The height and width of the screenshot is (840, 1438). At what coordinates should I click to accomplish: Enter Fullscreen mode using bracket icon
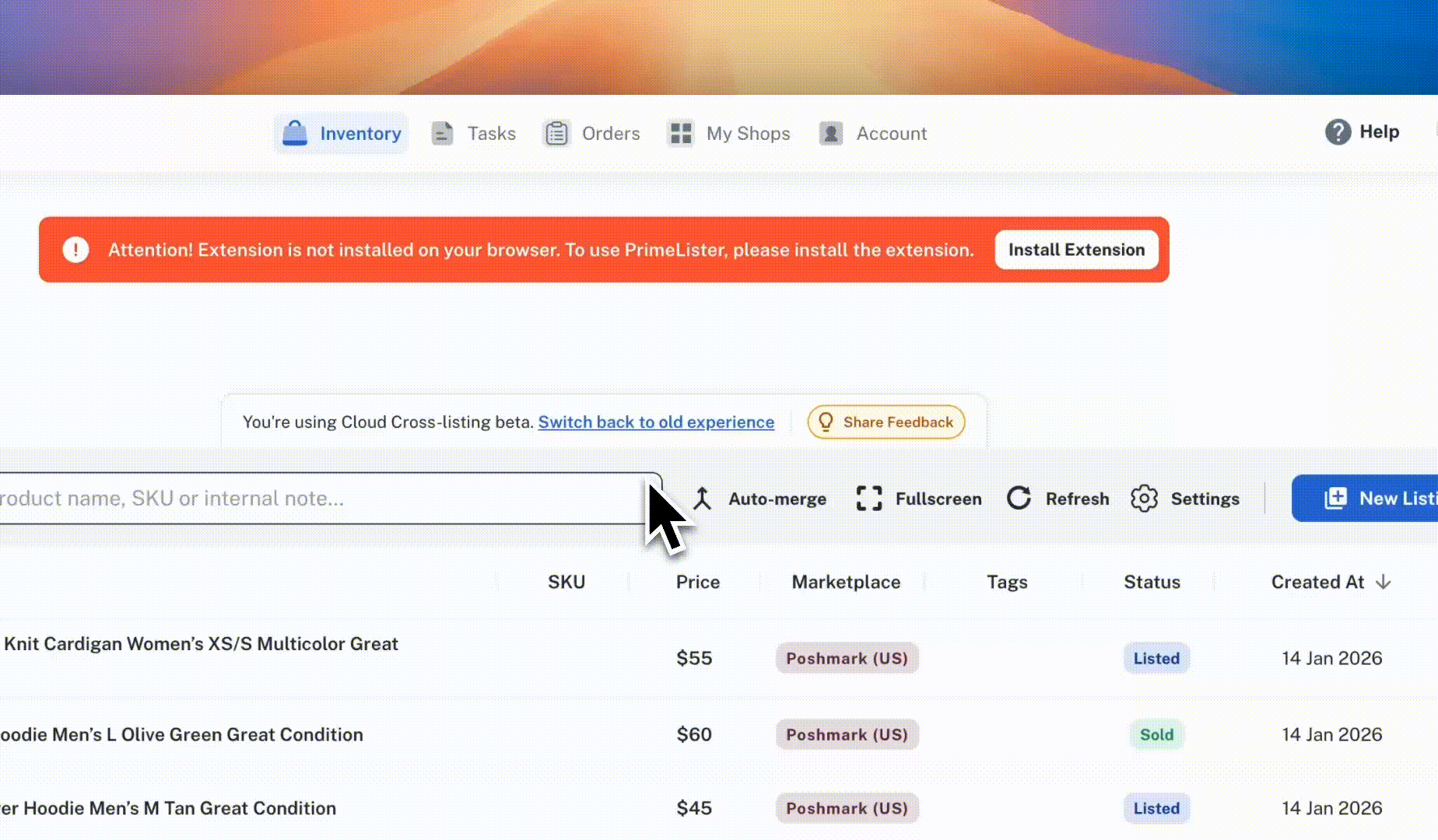click(868, 499)
